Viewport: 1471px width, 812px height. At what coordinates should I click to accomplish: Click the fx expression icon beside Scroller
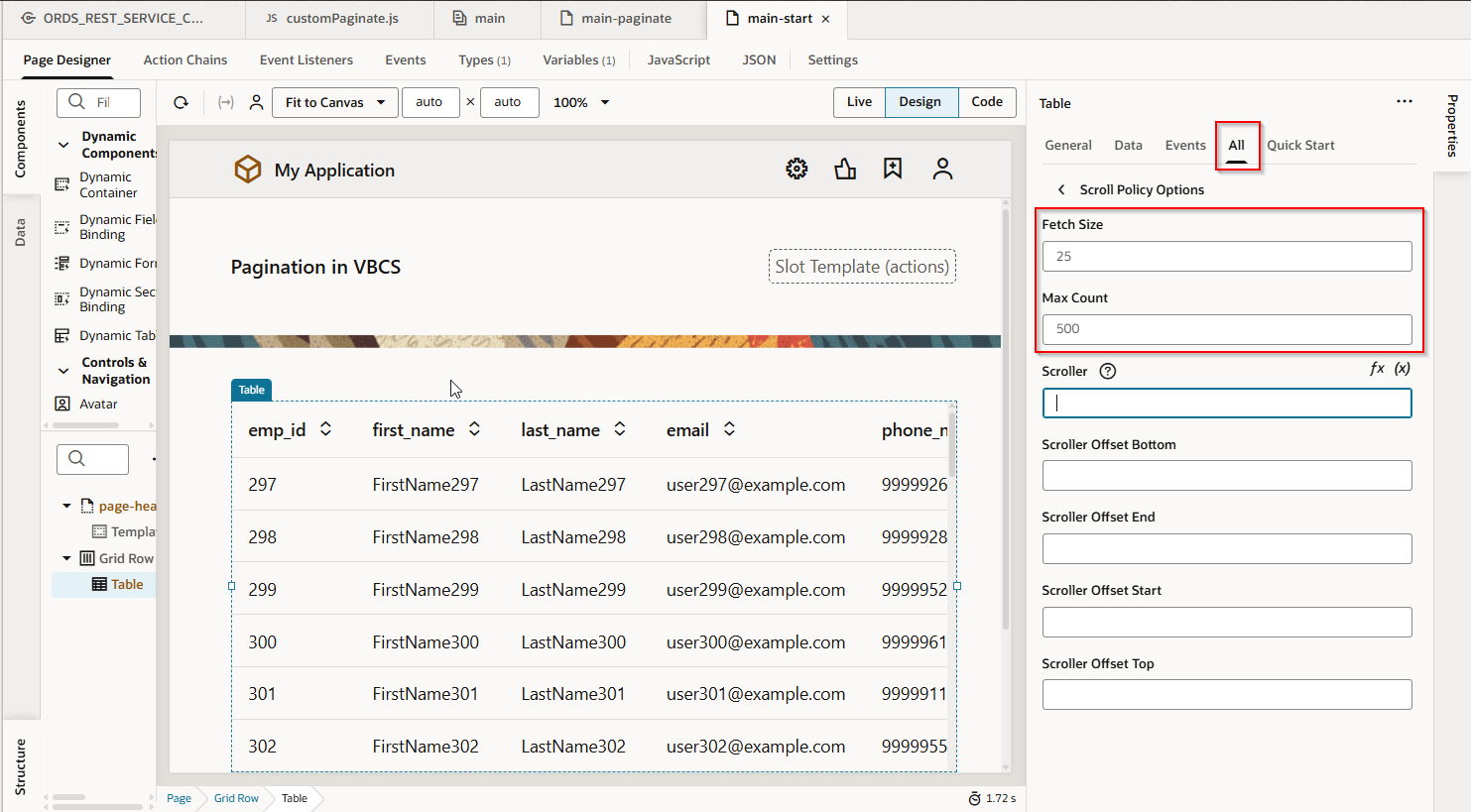click(1377, 369)
